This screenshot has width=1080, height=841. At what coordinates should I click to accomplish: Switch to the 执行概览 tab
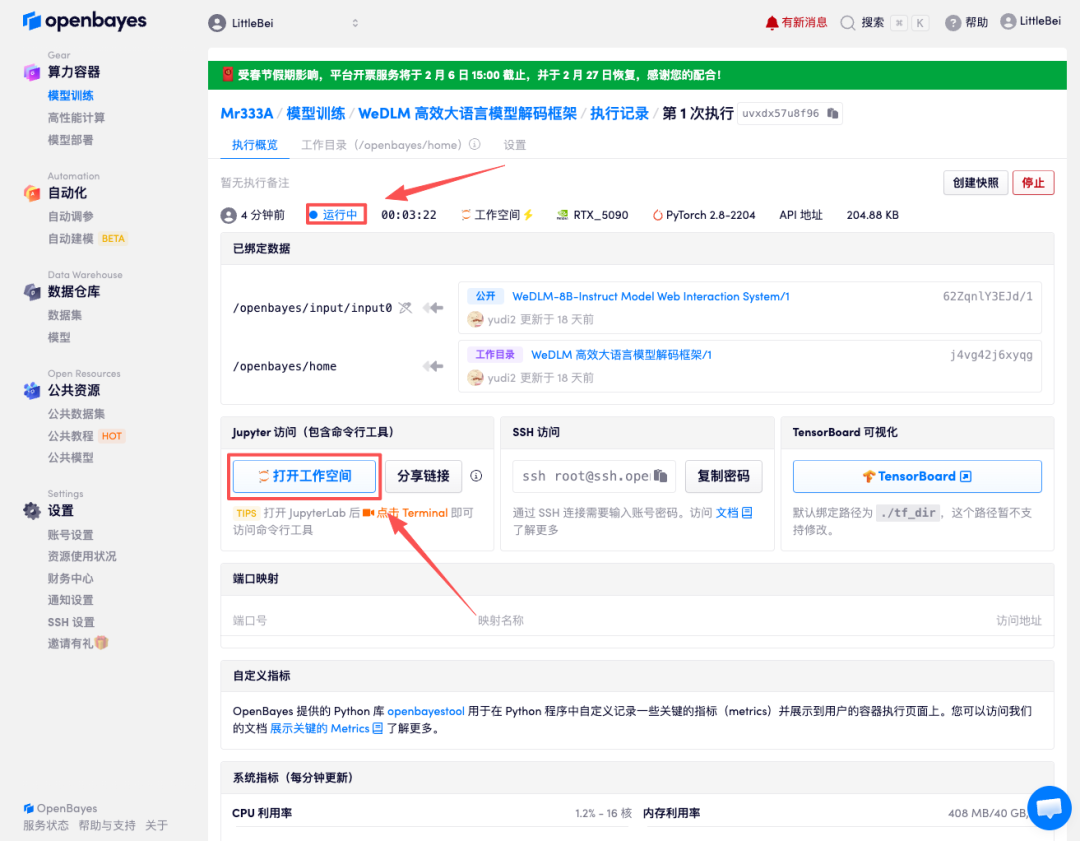click(254, 145)
